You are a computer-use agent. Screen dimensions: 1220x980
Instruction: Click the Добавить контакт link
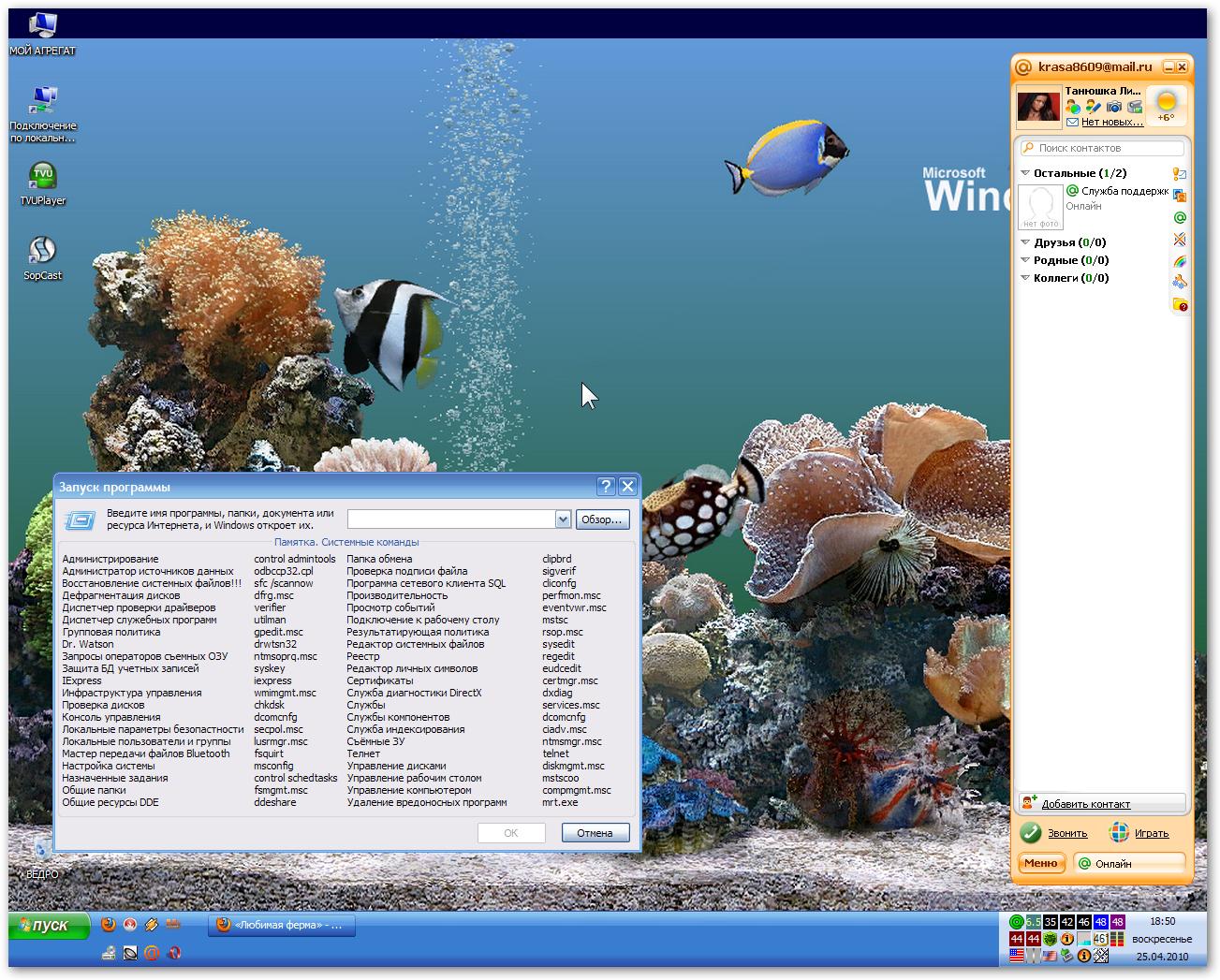tap(1085, 804)
